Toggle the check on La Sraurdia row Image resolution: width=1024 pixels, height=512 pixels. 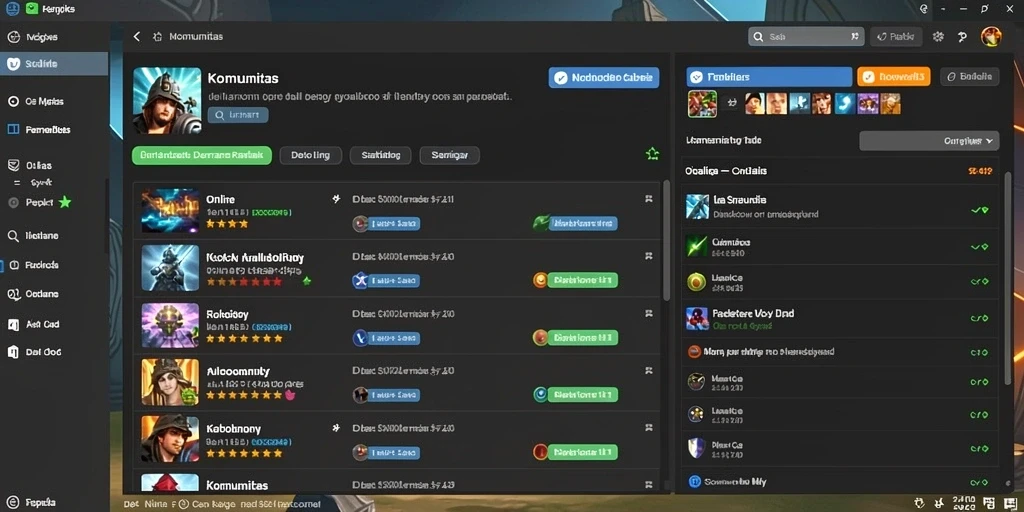tap(979, 210)
